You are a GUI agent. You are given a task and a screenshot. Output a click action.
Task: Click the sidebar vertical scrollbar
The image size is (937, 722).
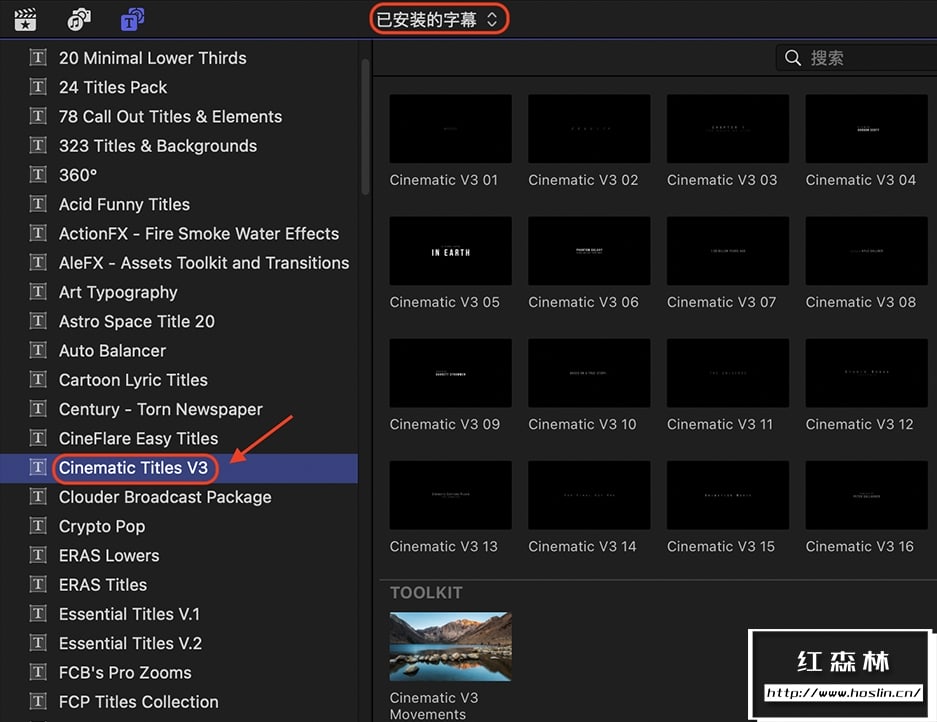[x=365, y=126]
